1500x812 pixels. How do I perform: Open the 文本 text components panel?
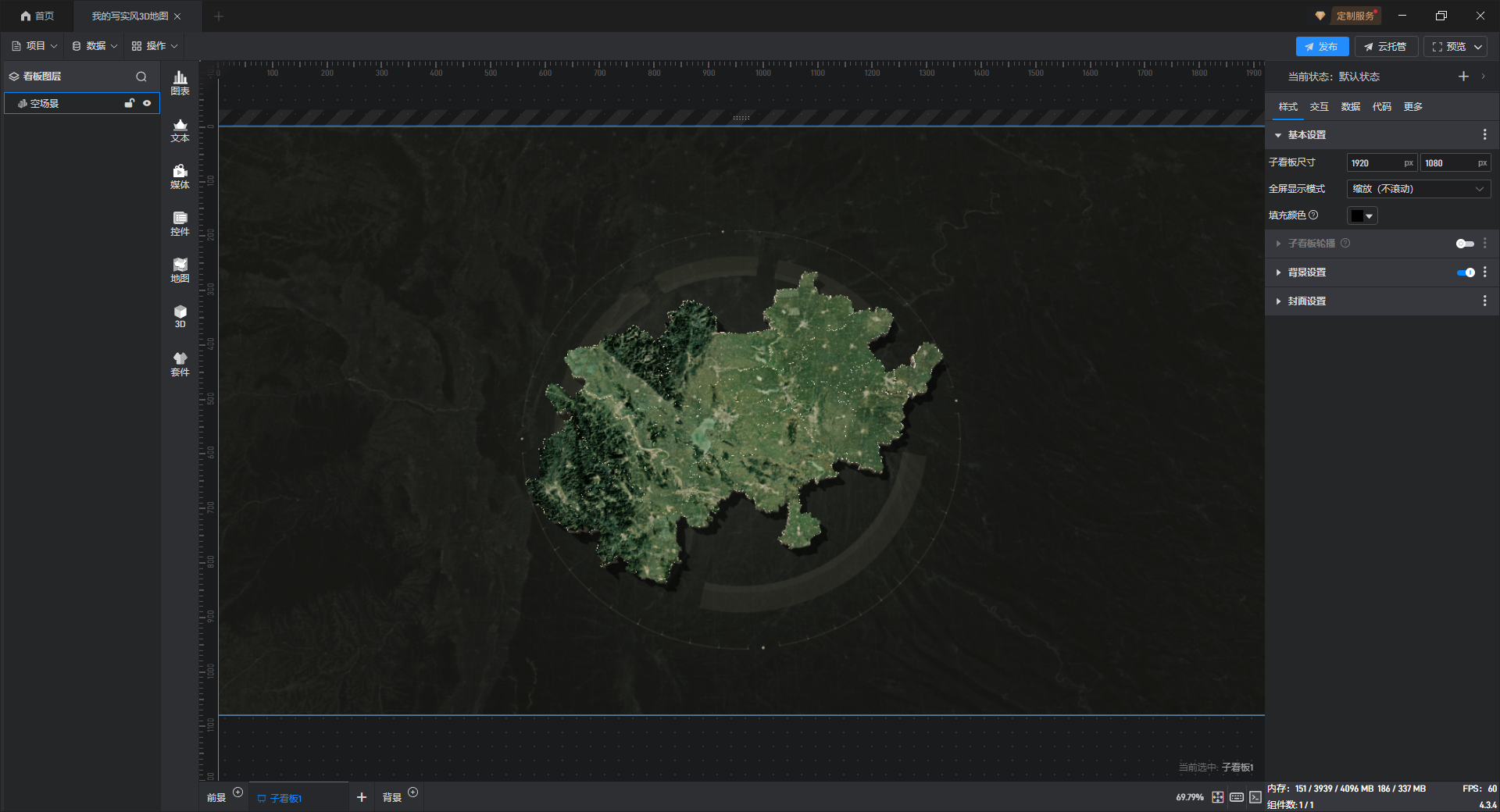tap(180, 130)
